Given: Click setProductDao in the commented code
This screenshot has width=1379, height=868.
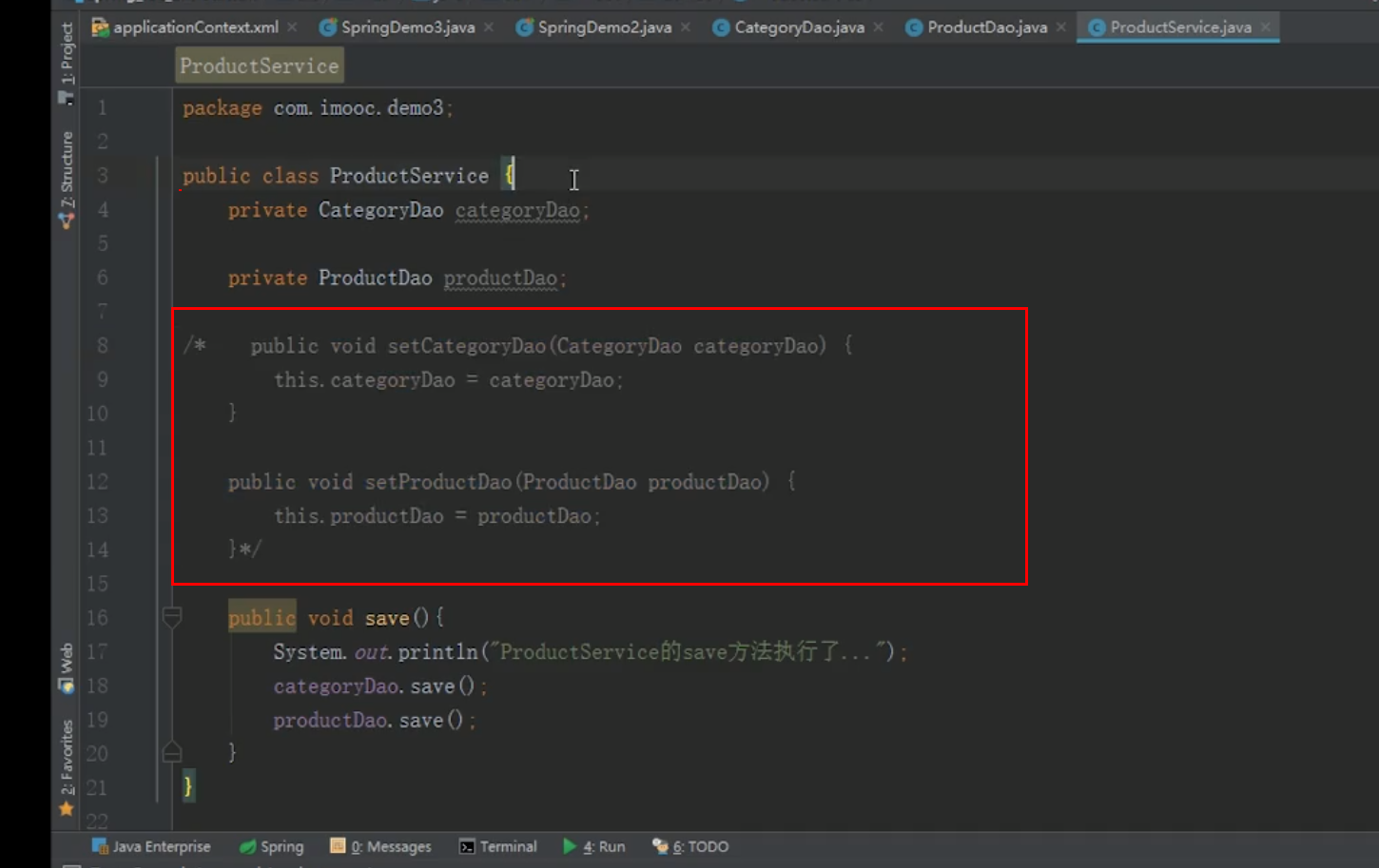Looking at the screenshot, I should click(x=438, y=482).
